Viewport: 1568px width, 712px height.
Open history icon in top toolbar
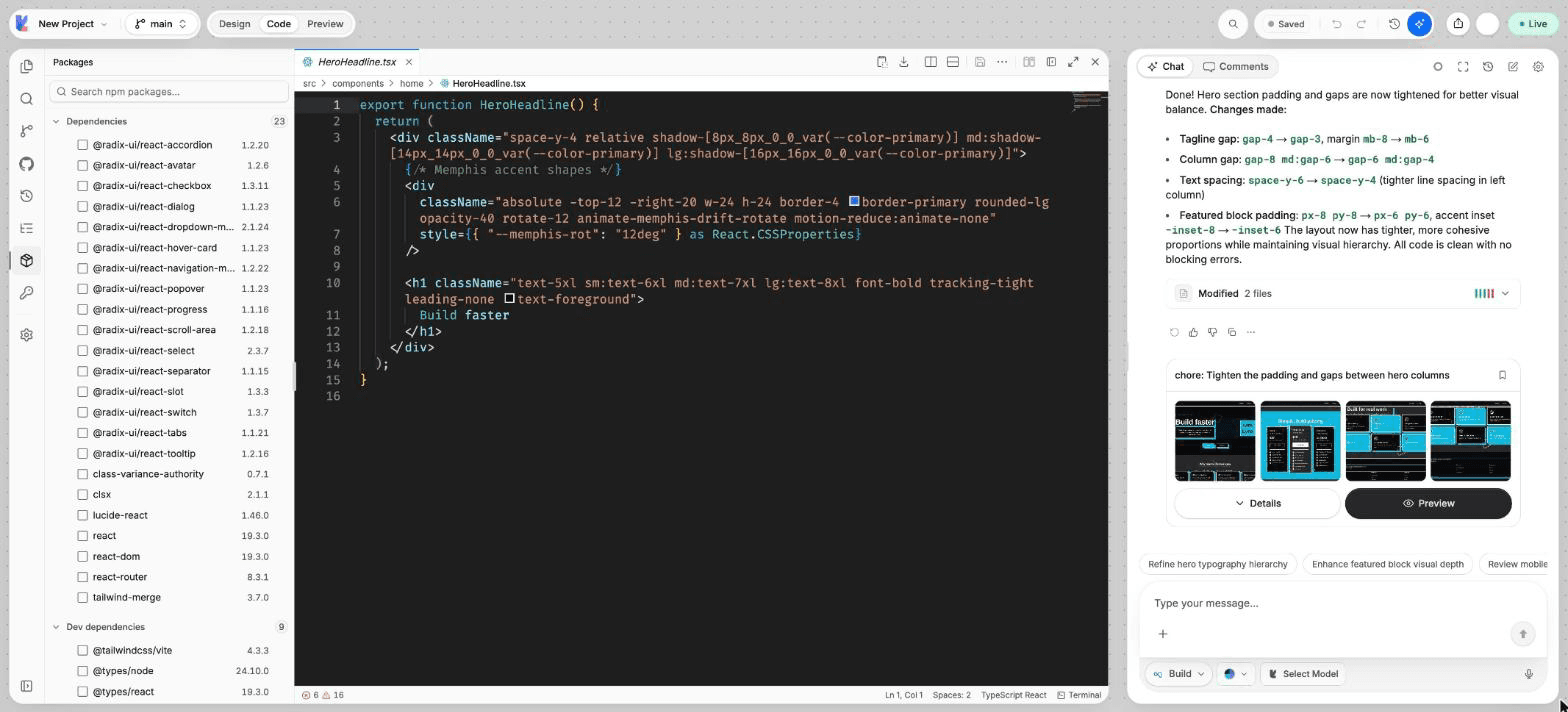[1394, 24]
